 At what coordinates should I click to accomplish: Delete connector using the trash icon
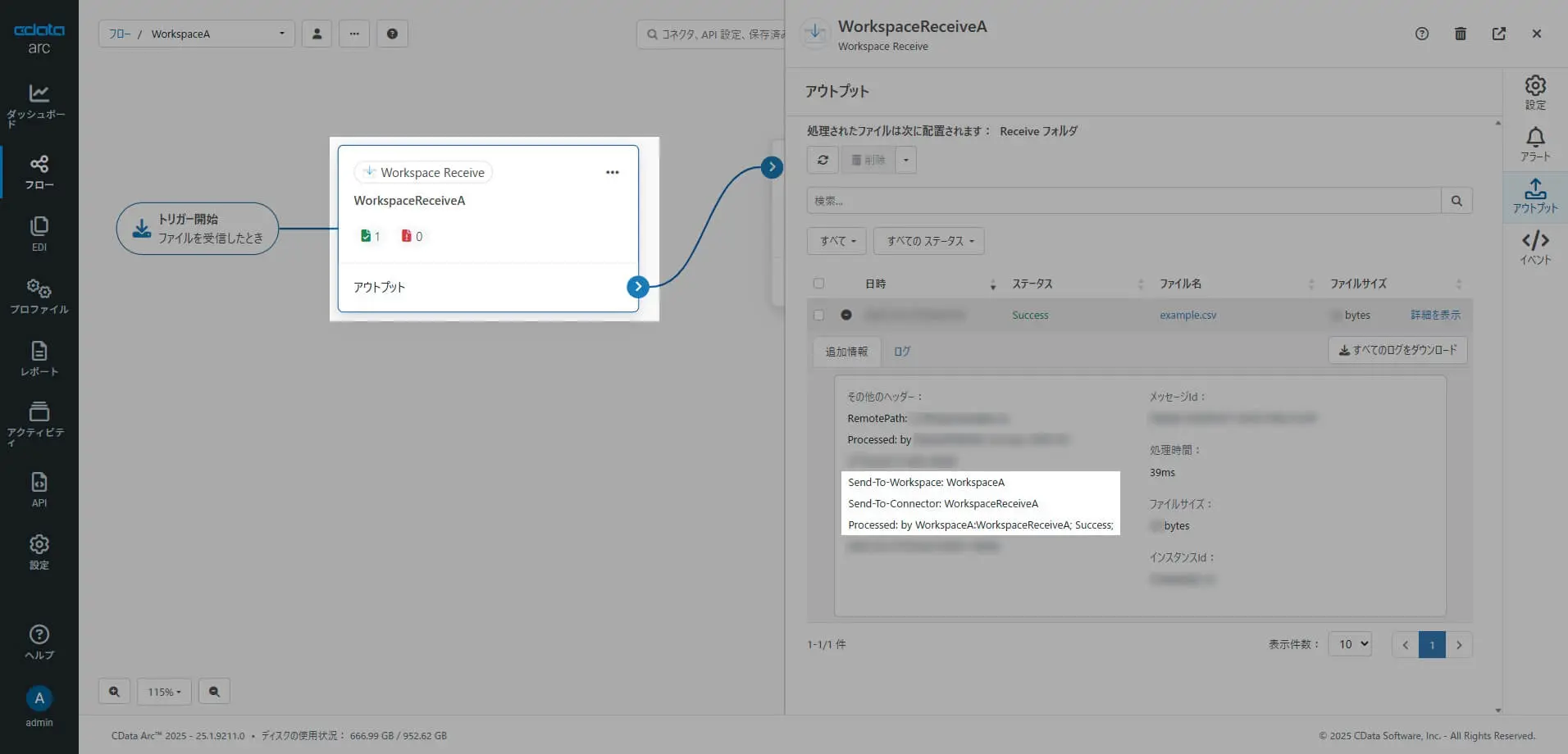[x=1460, y=34]
